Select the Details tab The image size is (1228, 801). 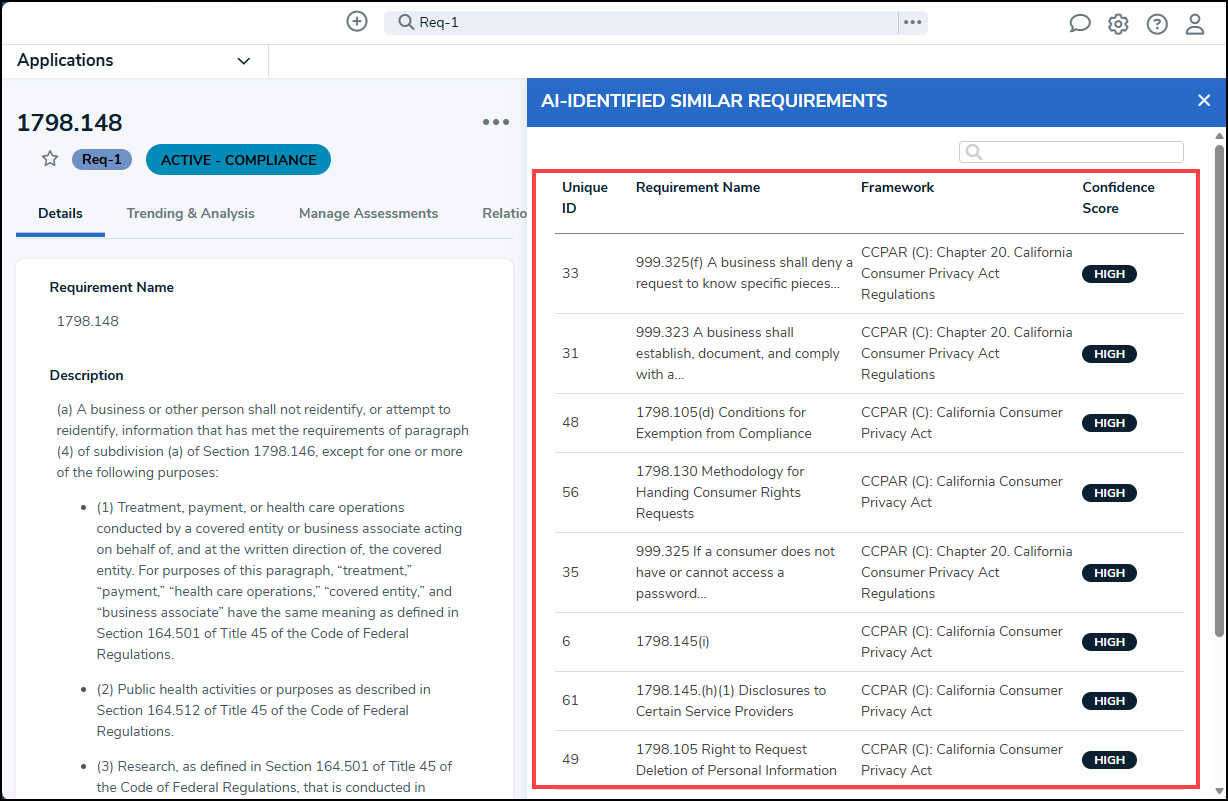click(x=60, y=213)
